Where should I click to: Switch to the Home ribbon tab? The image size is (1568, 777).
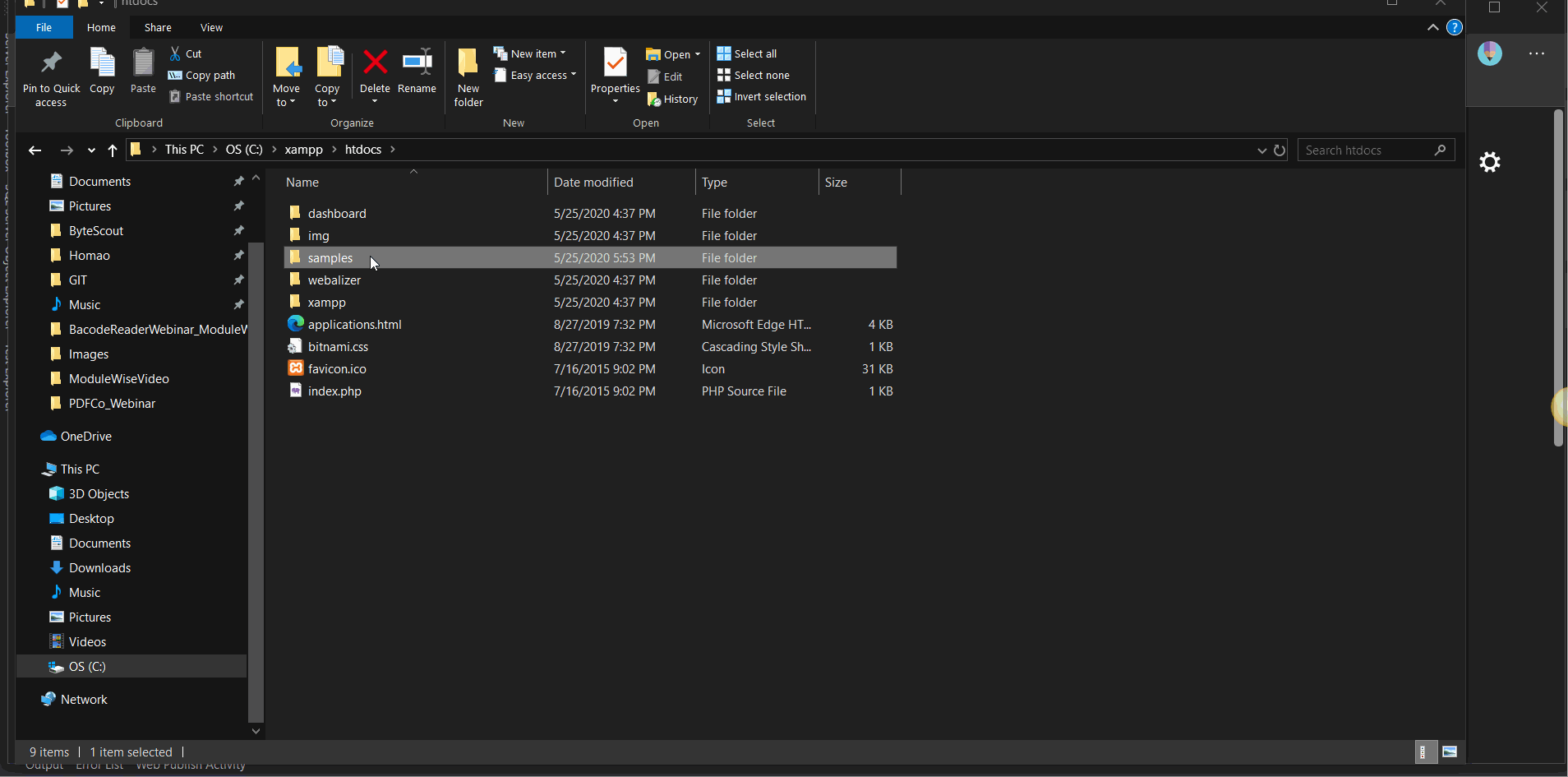click(101, 27)
